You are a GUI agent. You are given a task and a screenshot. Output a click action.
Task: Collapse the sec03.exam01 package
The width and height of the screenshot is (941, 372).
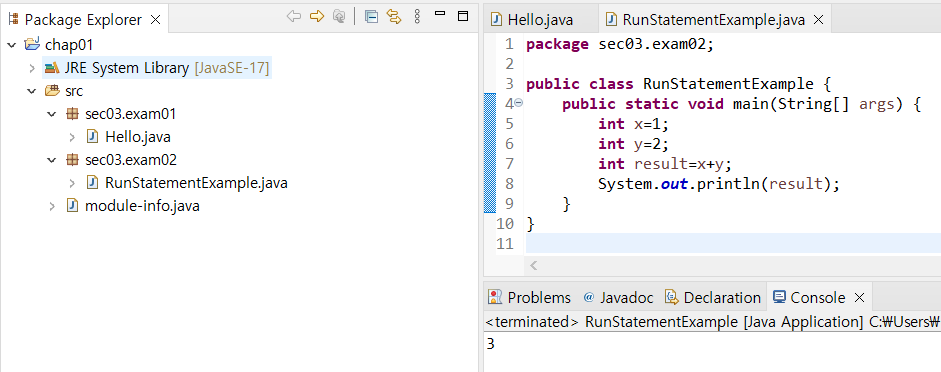pos(52,114)
